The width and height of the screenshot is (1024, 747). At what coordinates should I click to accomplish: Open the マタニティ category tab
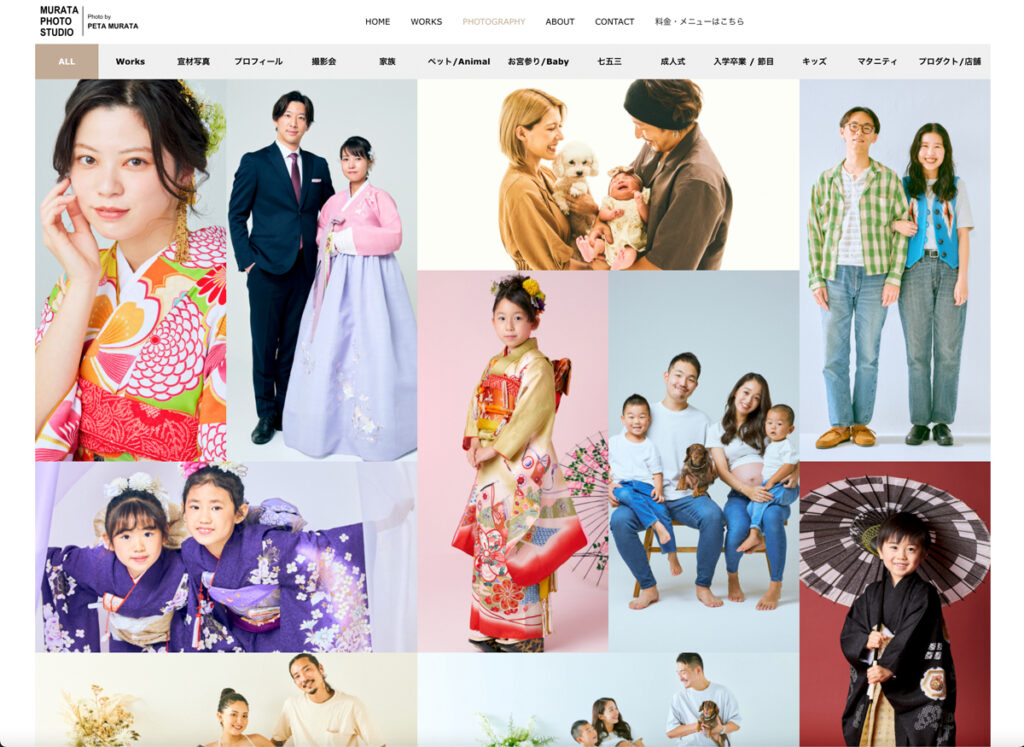[x=877, y=61]
